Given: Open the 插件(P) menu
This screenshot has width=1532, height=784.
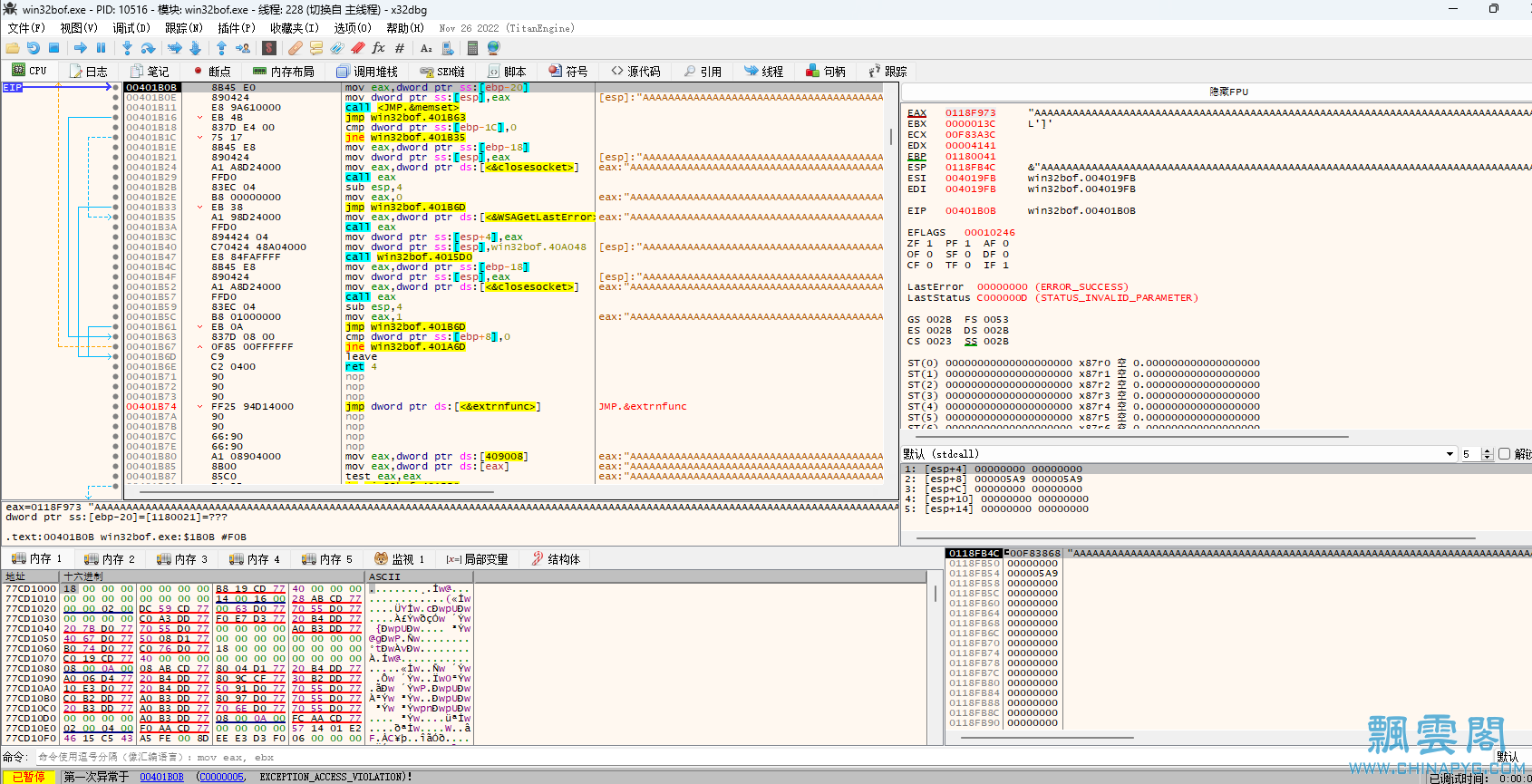Looking at the screenshot, I should 237,28.
